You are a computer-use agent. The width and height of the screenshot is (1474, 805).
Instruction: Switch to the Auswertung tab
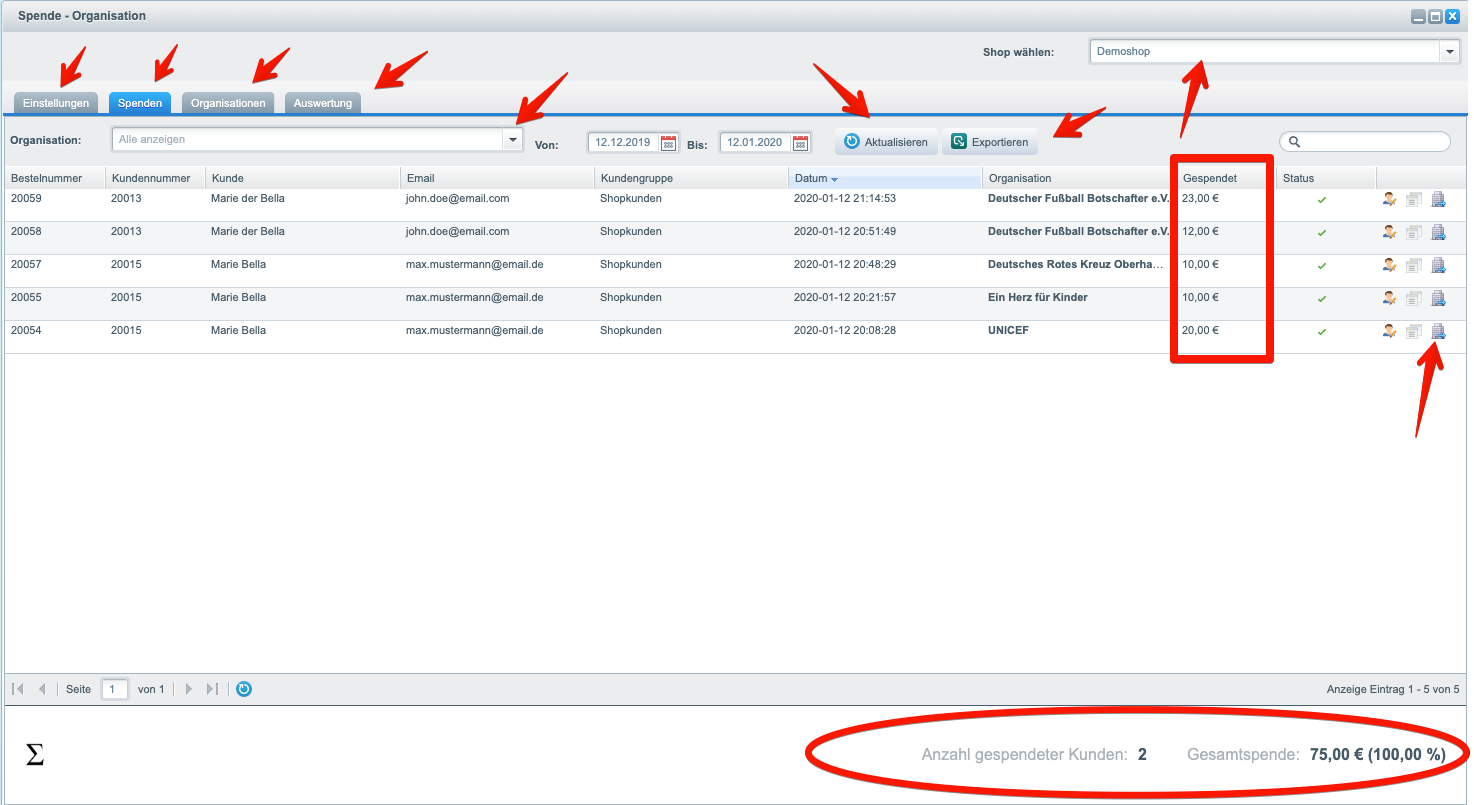click(x=323, y=103)
